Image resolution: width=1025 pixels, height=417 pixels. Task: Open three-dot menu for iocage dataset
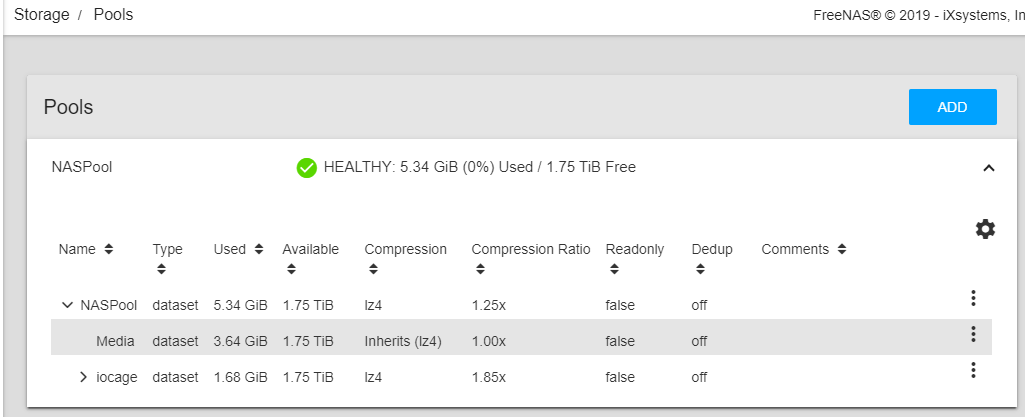coord(973,370)
